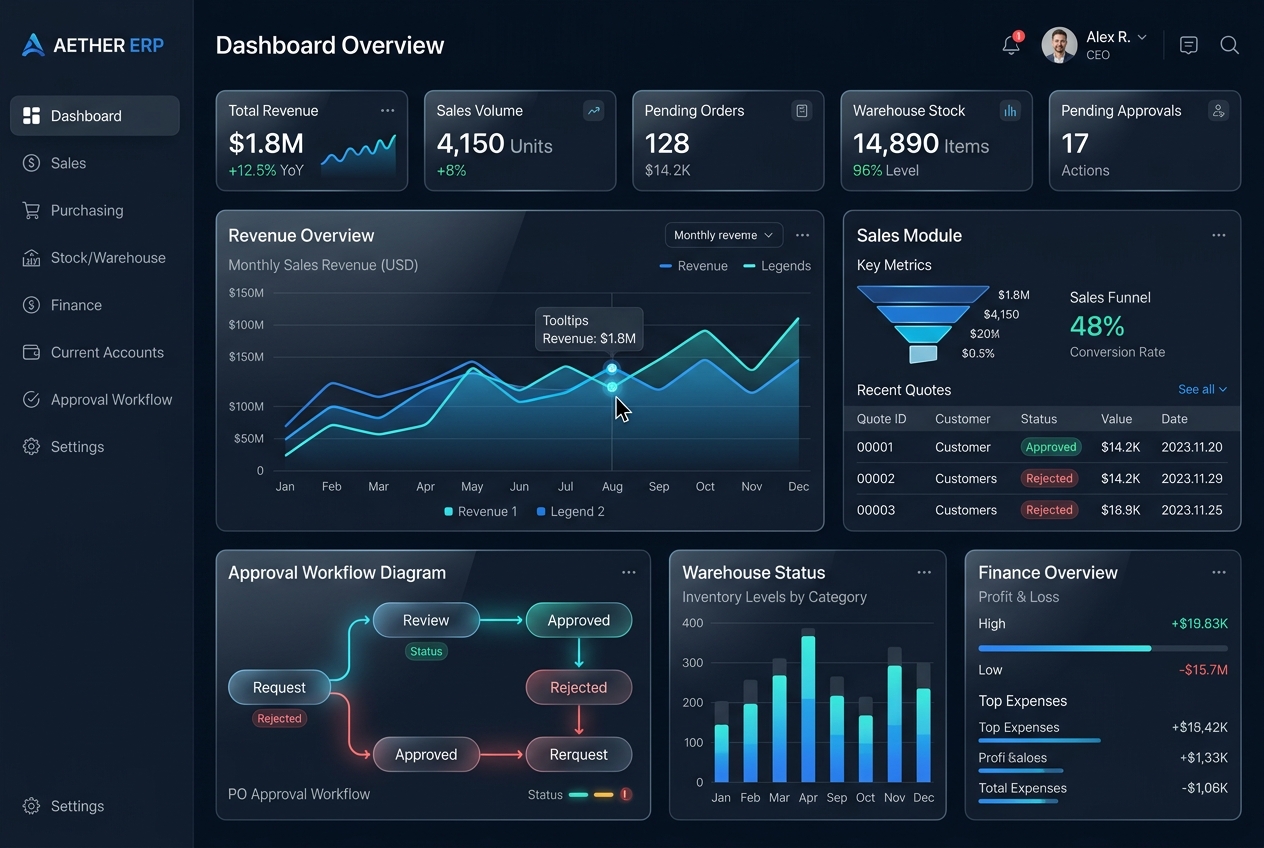Click the Stock/Warehouse building icon
1264x848 pixels.
pyautogui.click(x=31, y=258)
